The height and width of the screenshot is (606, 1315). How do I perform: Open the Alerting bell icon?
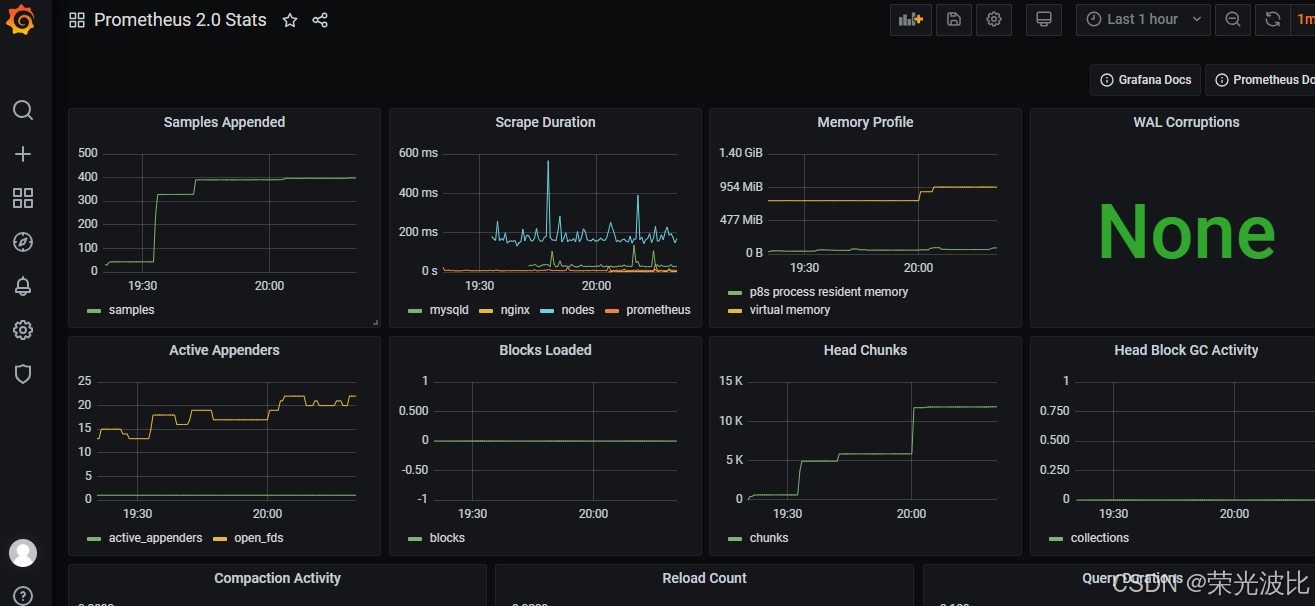click(x=23, y=286)
